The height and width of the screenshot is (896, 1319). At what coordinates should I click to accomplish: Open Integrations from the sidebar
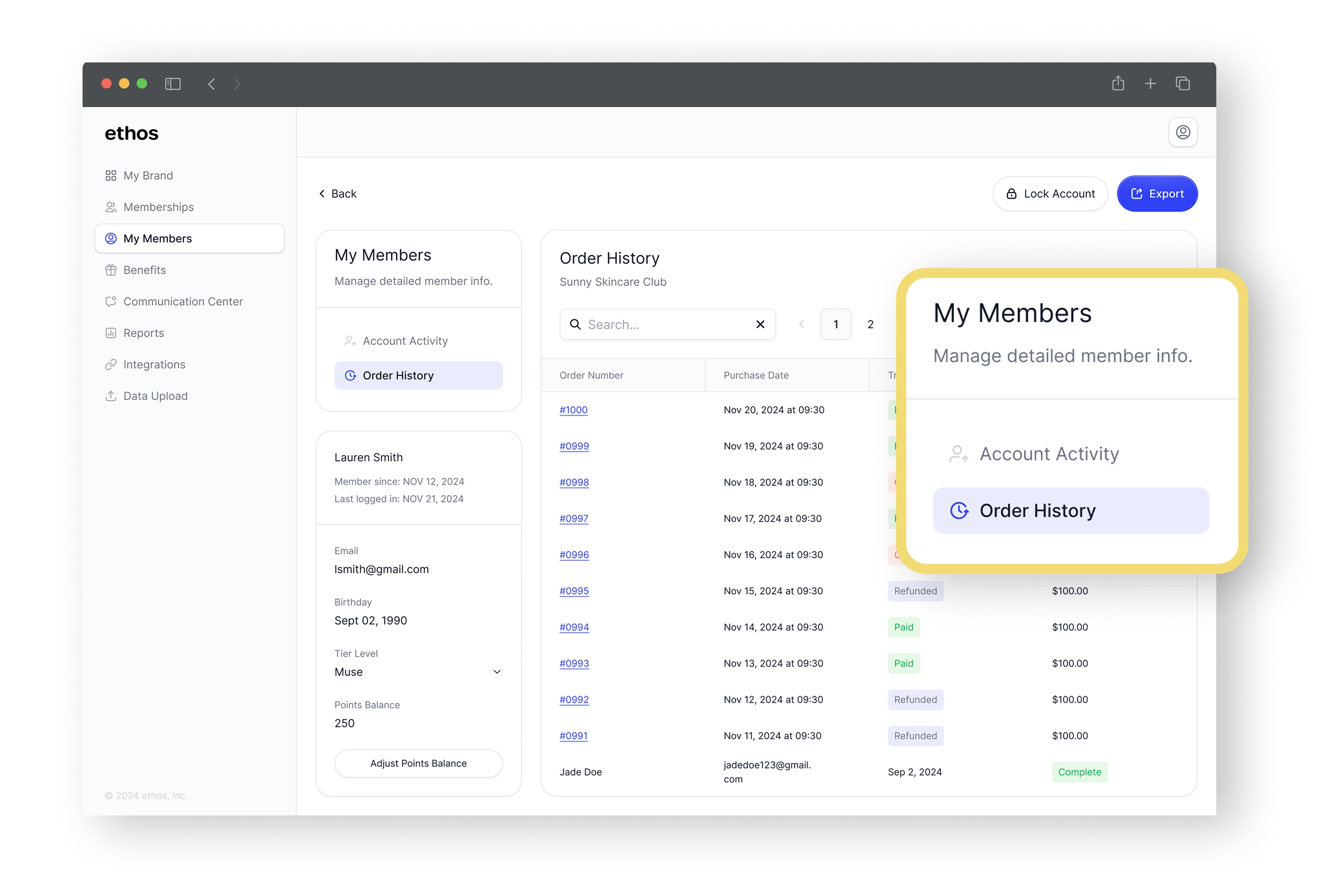(x=154, y=364)
